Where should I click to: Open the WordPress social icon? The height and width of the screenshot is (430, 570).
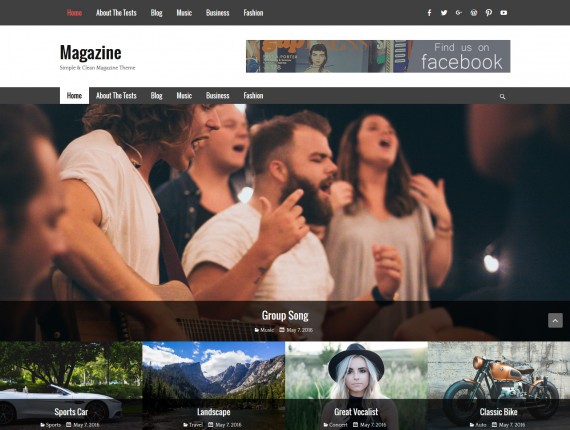pyautogui.click(x=474, y=13)
